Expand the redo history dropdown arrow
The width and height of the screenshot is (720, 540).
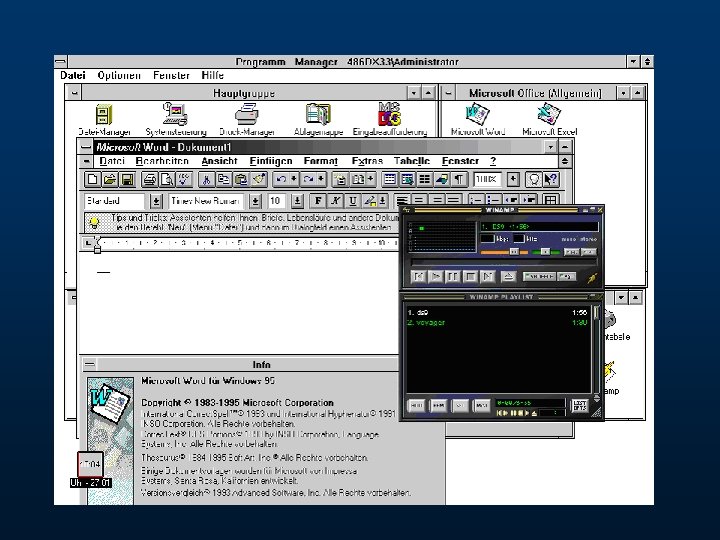click(321, 179)
